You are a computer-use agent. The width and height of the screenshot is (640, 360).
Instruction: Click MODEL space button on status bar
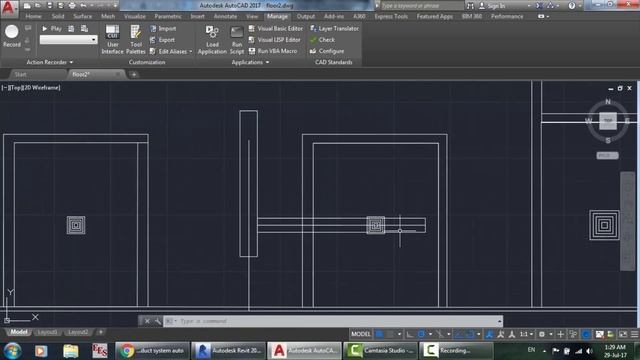tap(361, 334)
